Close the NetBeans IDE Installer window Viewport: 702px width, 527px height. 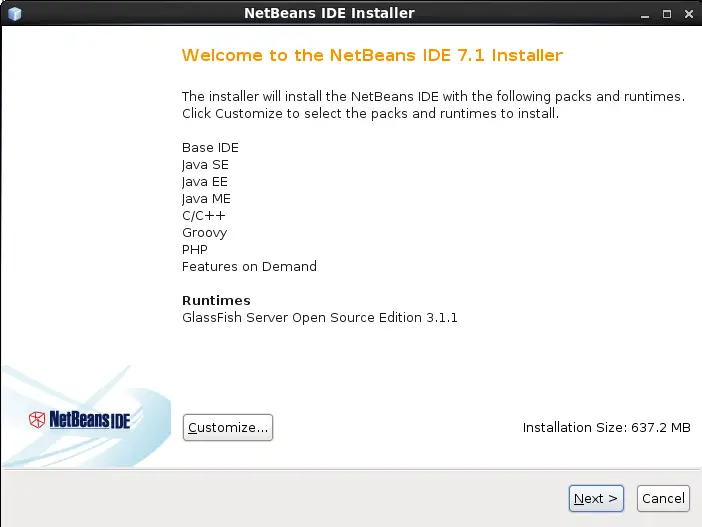click(x=689, y=14)
